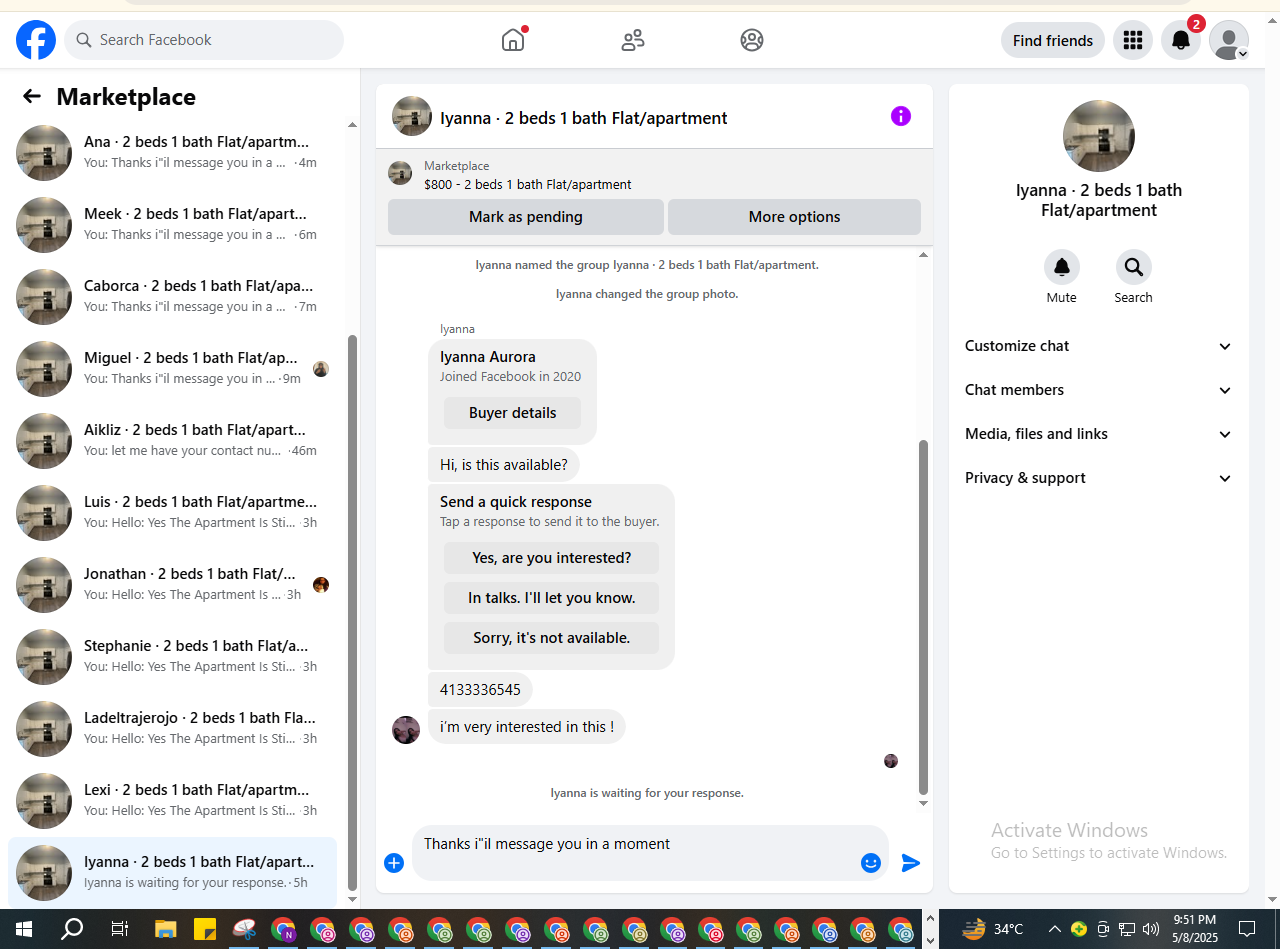Click listing thumbnail in Marketplace banner
Image resolution: width=1280 pixels, height=949 pixels.
(x=400, y=173)
